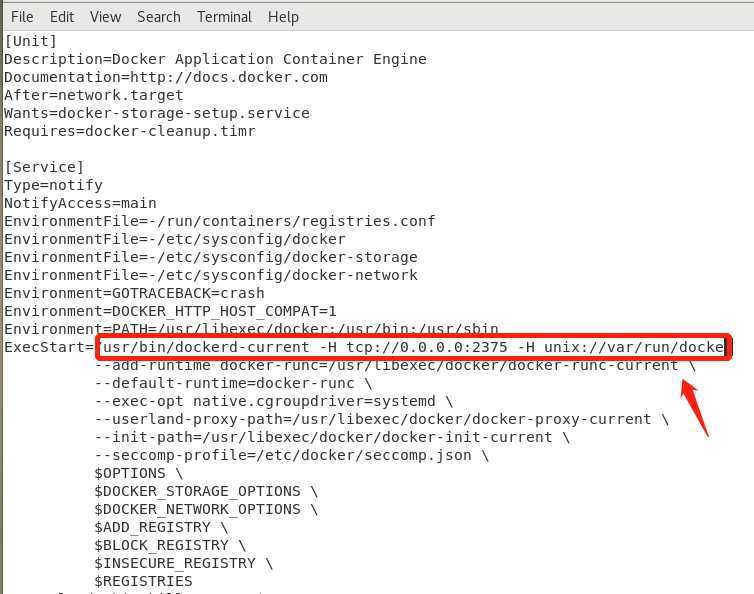The width and height of the screenshot is (754, 594).
Task: Click the $DOCKER_STORAGE_OPTIONS line
Action: pyautogui.click(x=206, y=492)
